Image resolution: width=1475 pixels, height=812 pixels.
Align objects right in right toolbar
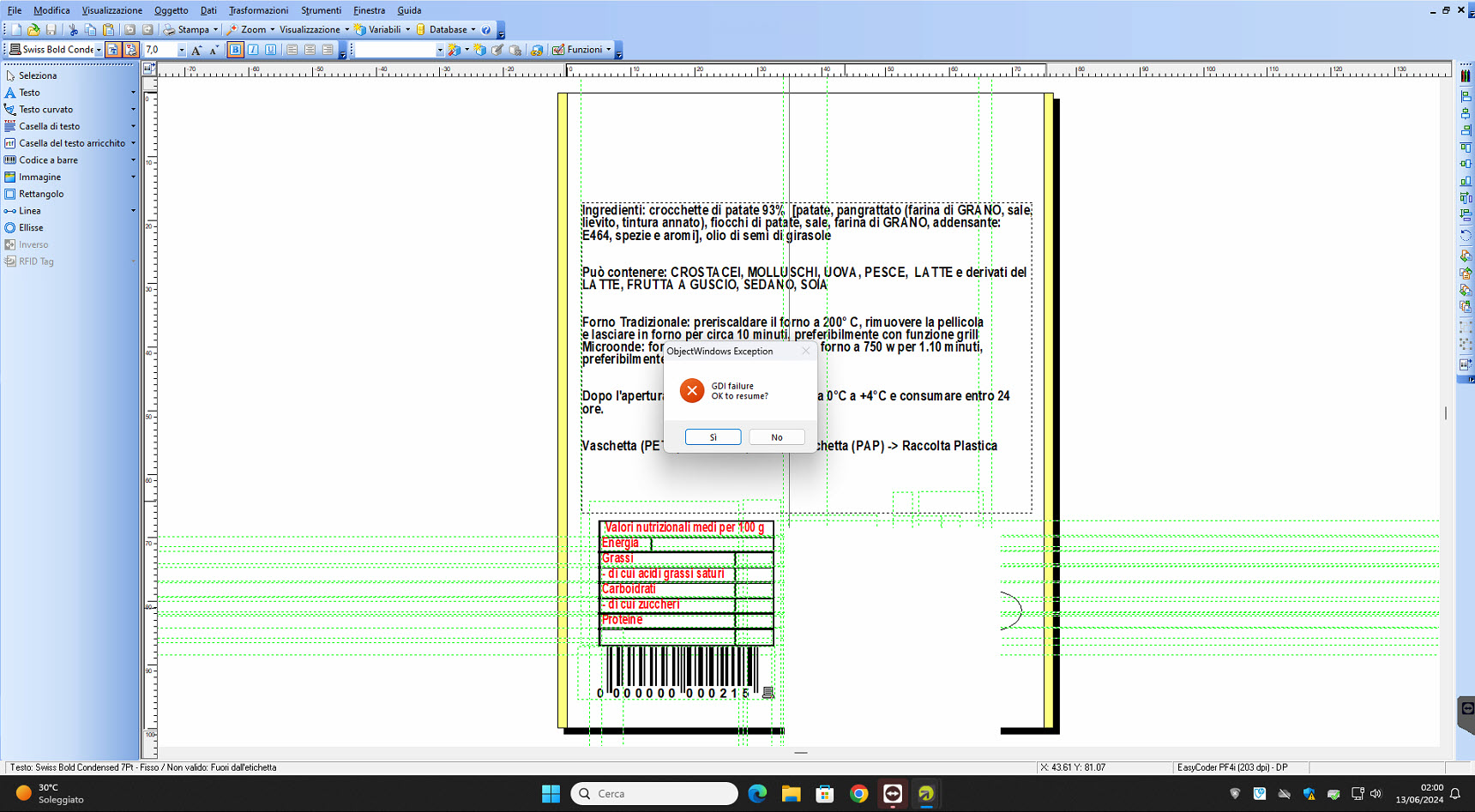(x=1466, y=130)
